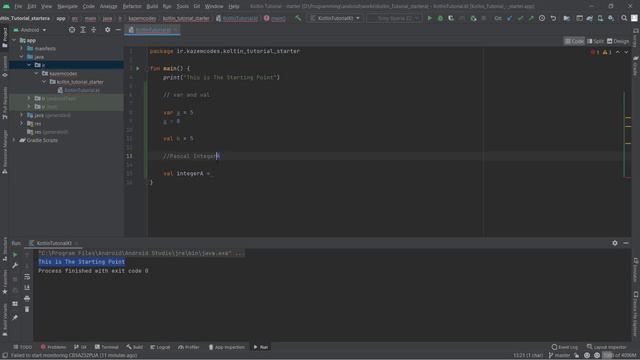Select KotlinTutorial.kt file in tree
Screen dimensions: 640x360
coord(79,90)
